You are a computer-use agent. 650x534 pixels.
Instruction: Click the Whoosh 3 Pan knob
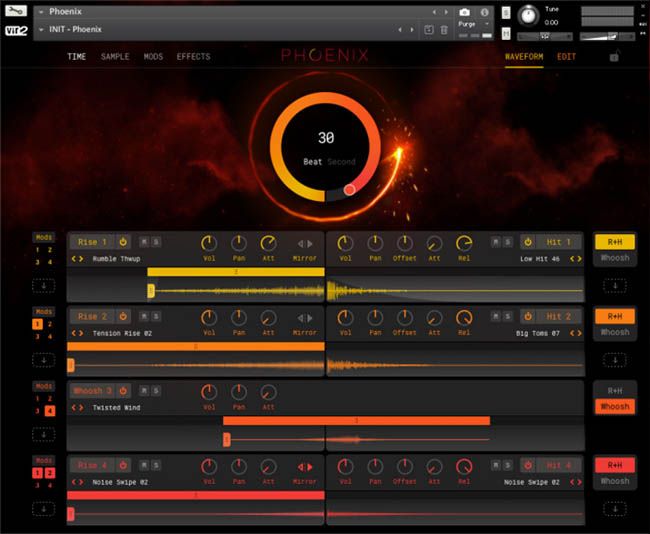point(239,392)
